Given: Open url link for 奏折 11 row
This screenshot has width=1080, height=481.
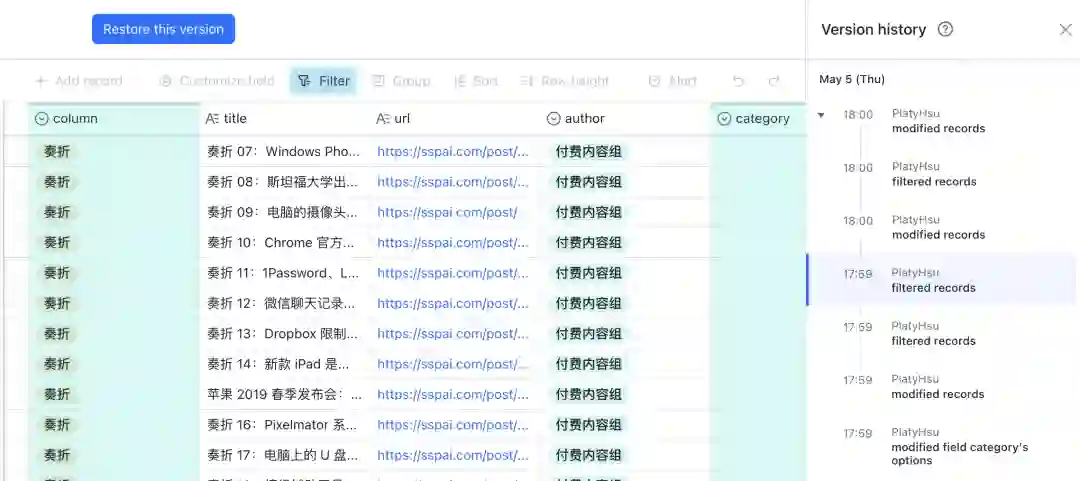Looking at the screenshot, I should coord(453,273).
